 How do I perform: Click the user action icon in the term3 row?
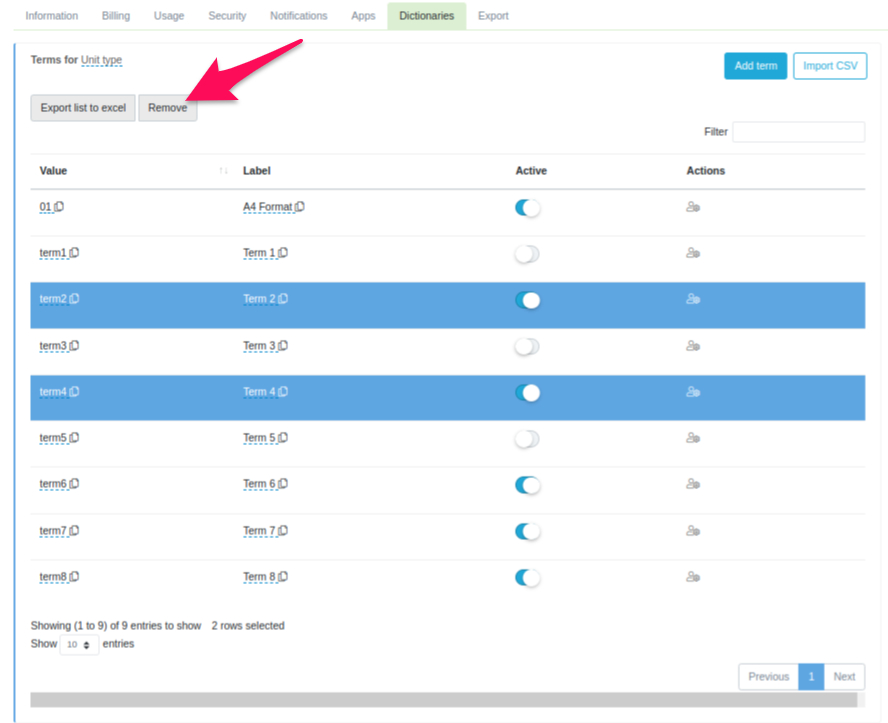692,346
